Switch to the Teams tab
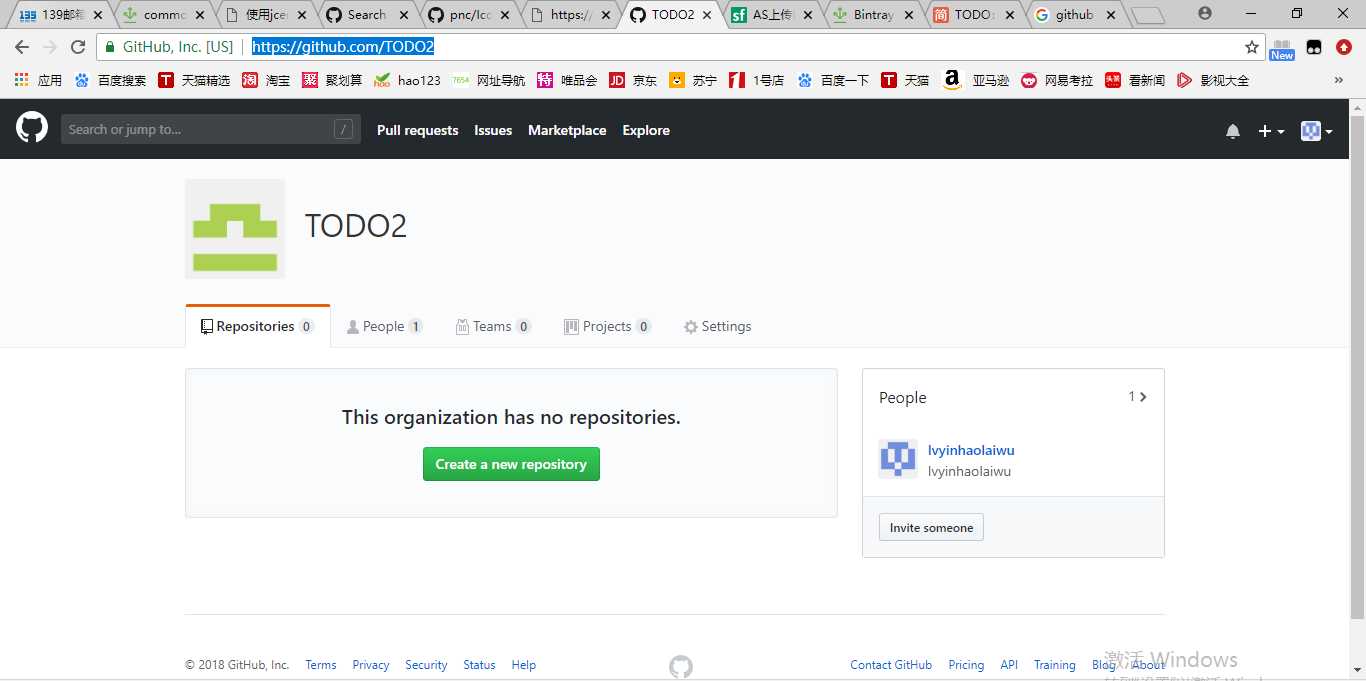This screenshot has height=681, width=1366. tap(493, 326)
